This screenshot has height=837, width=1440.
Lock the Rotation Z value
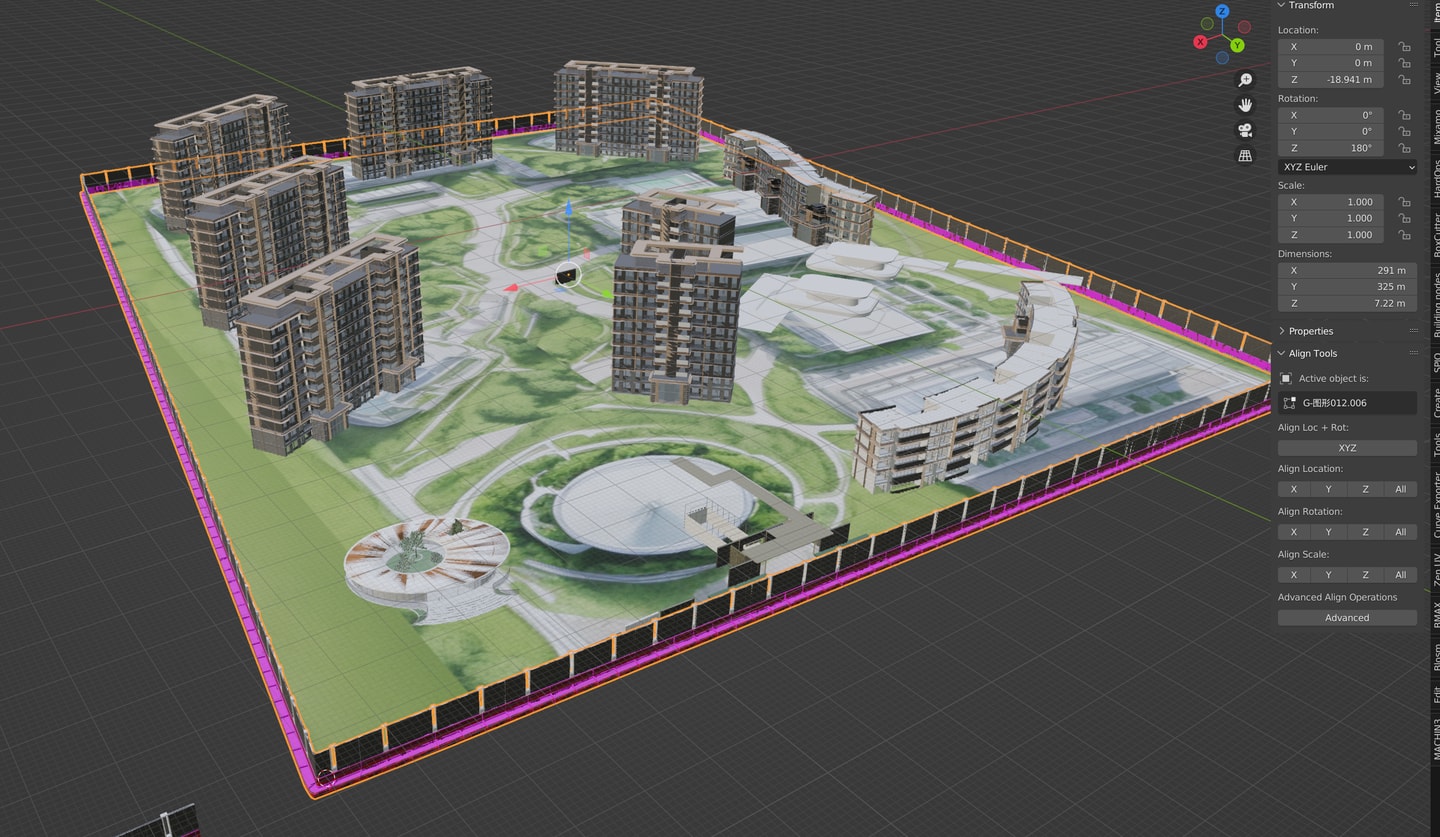pyautogui.click(x=1404, y=148)
